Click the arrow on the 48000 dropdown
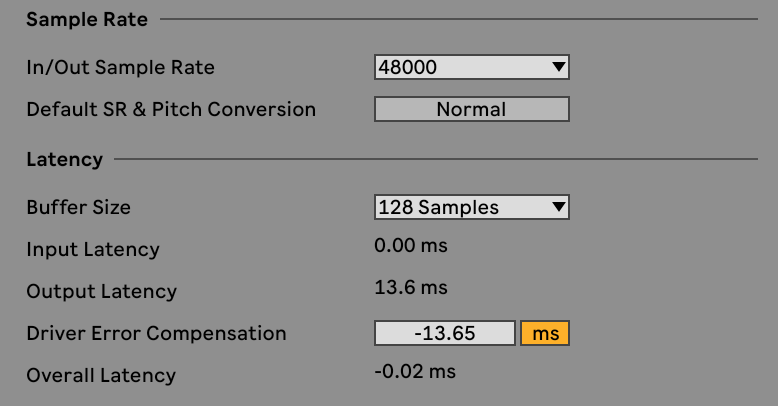 [558, 68]
